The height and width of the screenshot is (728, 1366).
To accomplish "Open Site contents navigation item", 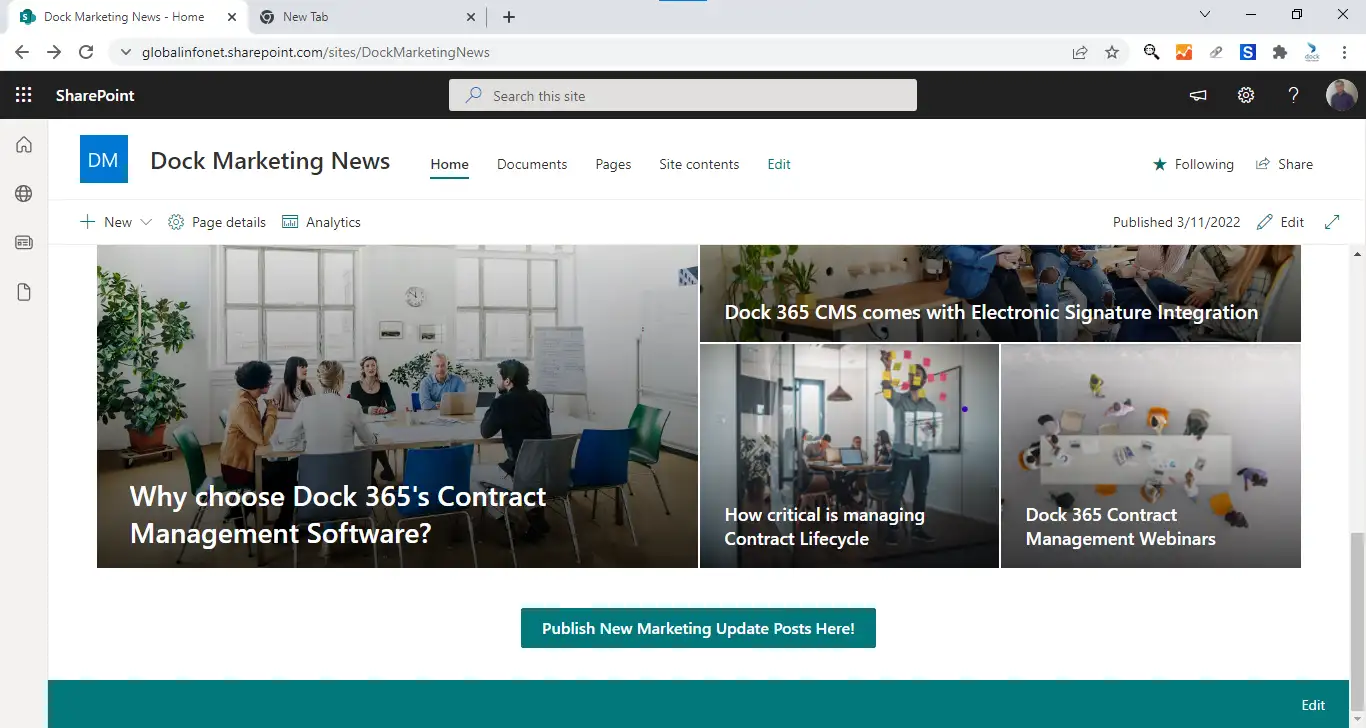I will click(699, 164).
